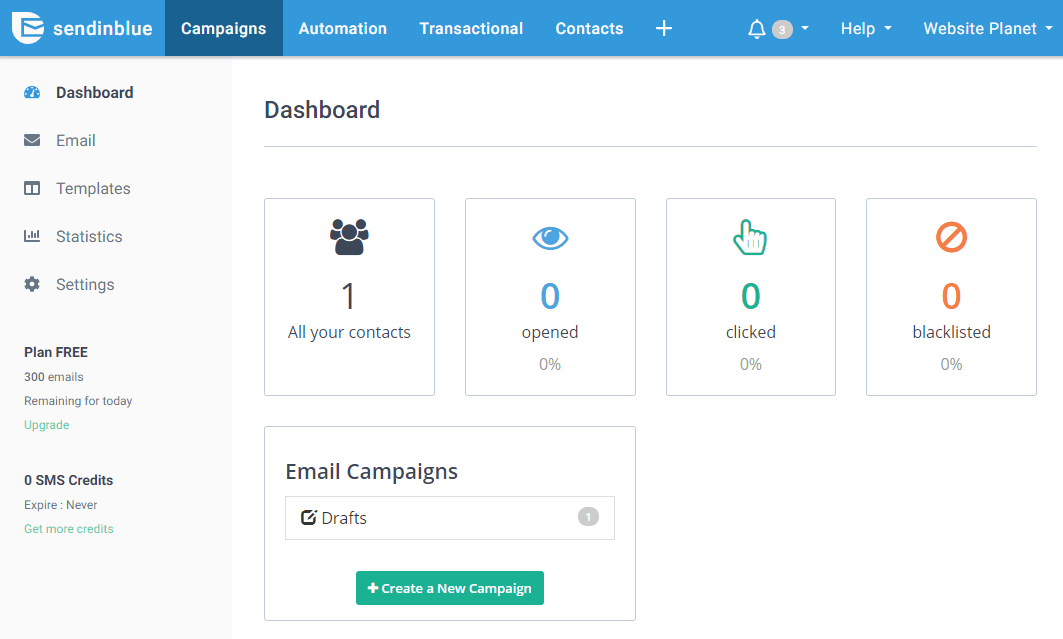Click the blacklisted blocked-circle icon

pos(951,237)
